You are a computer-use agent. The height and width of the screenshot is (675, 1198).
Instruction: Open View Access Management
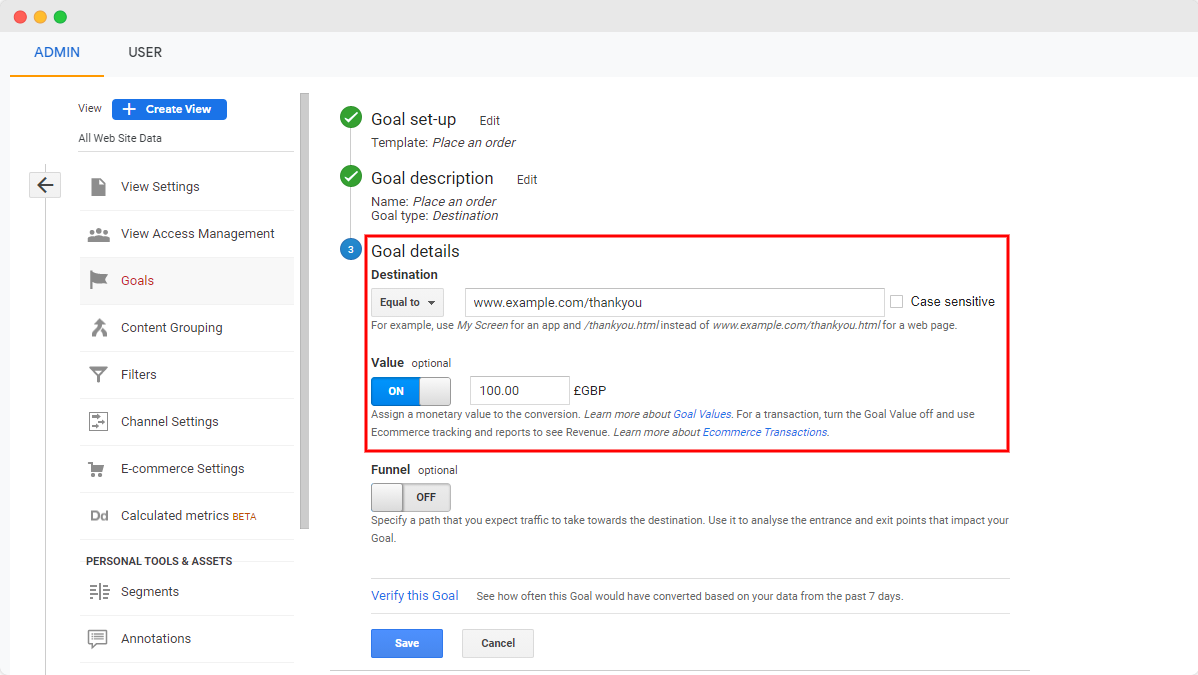198,233
